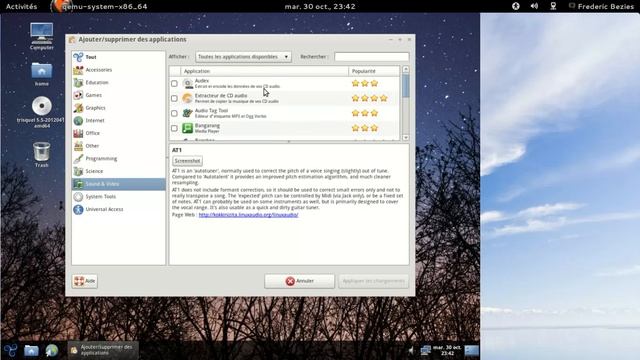
Task: Open the Afficher applications dropdown
Action: [x=243, y=57]
